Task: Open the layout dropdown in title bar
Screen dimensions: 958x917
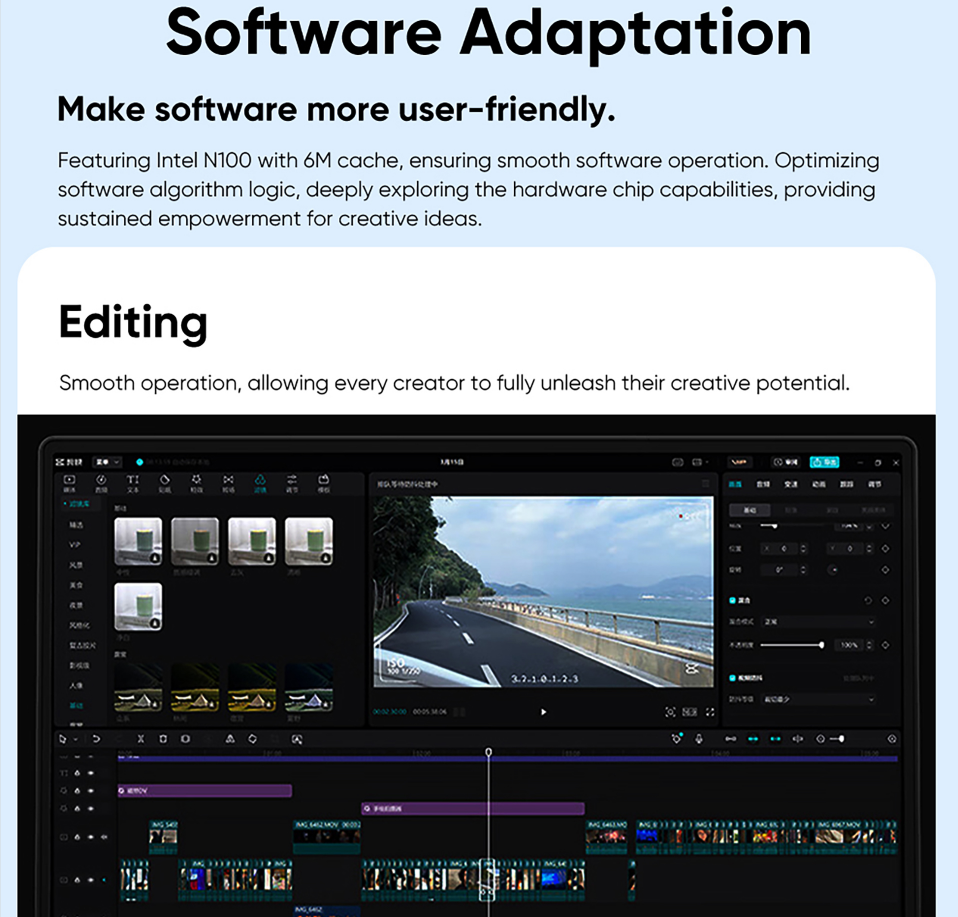Action: [x=700, y=462]
